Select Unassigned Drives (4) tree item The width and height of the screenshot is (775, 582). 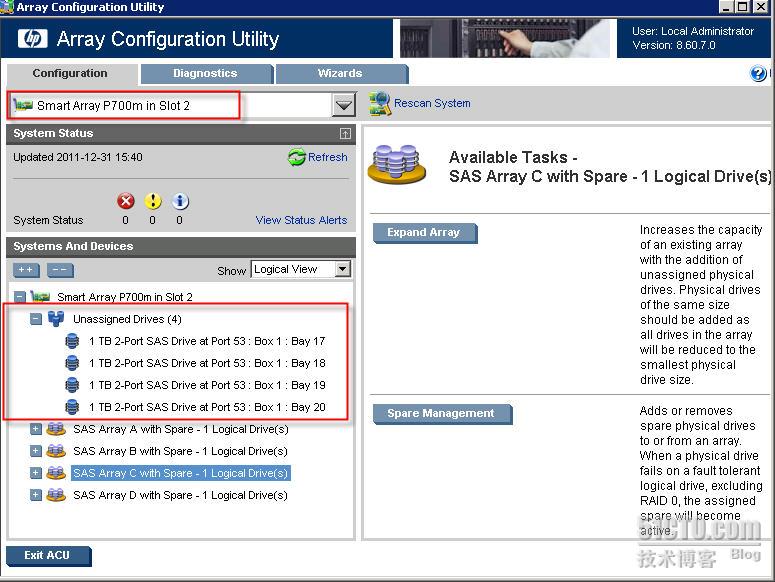[127, 319]
